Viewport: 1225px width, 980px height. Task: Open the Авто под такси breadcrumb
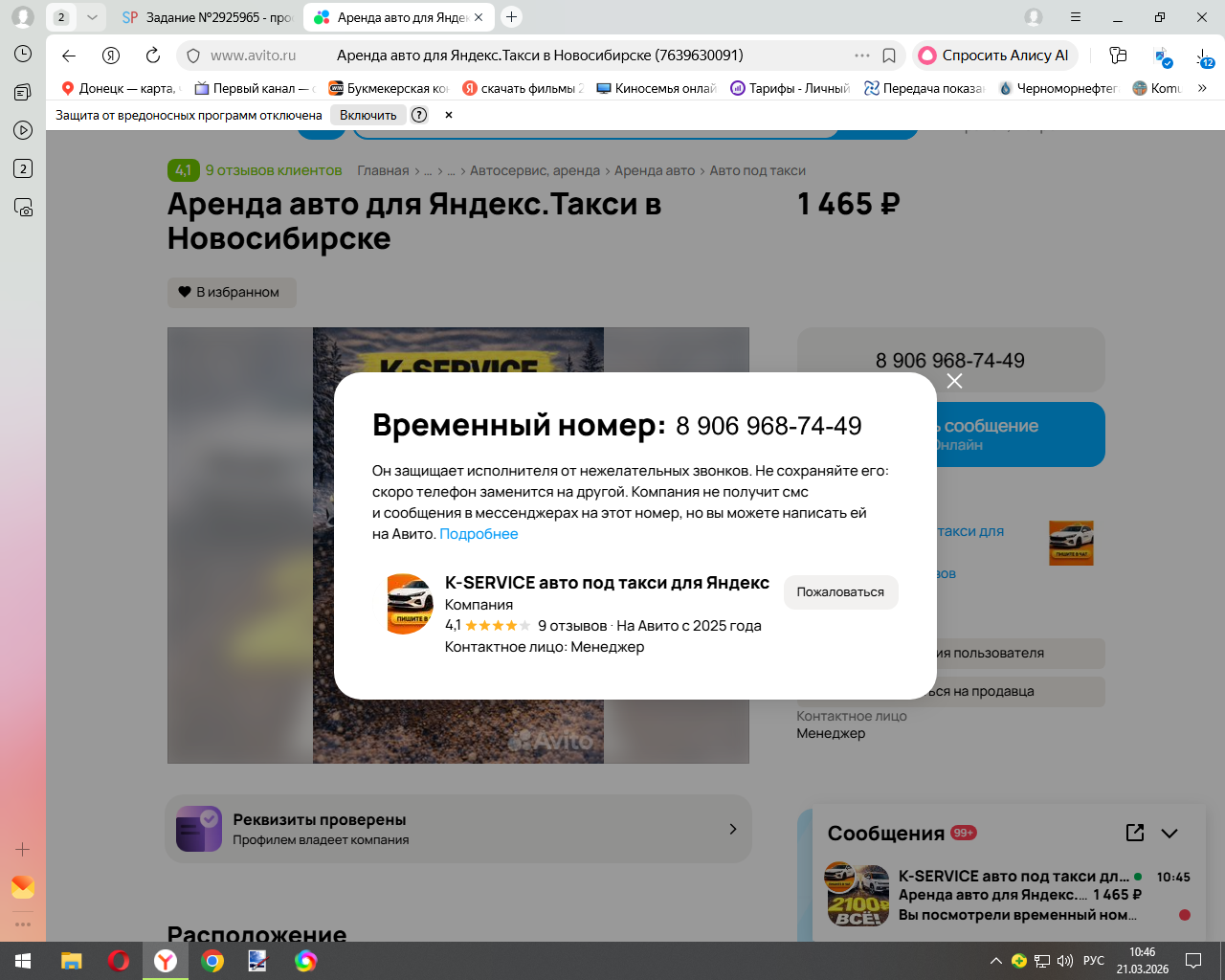[758, 170]
